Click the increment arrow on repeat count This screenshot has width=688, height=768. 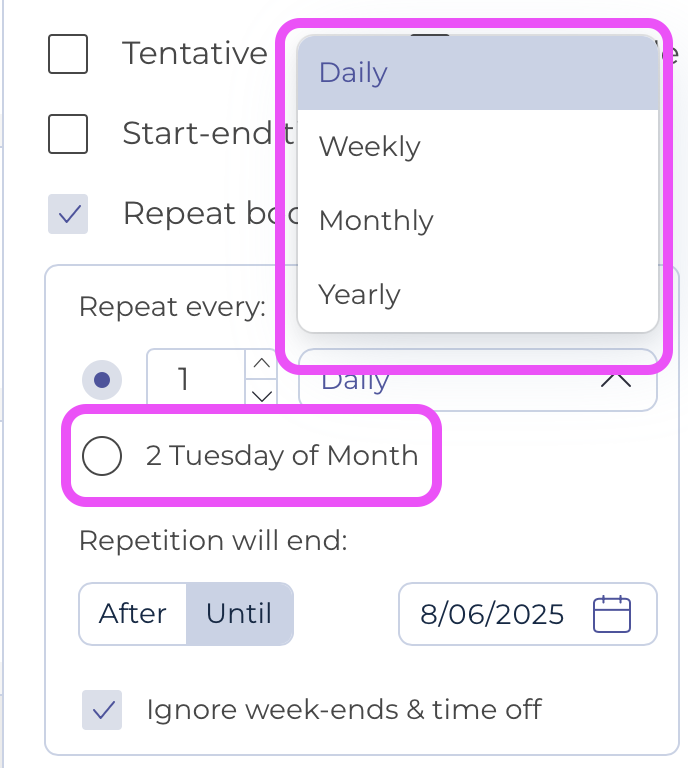click(262, 363)
